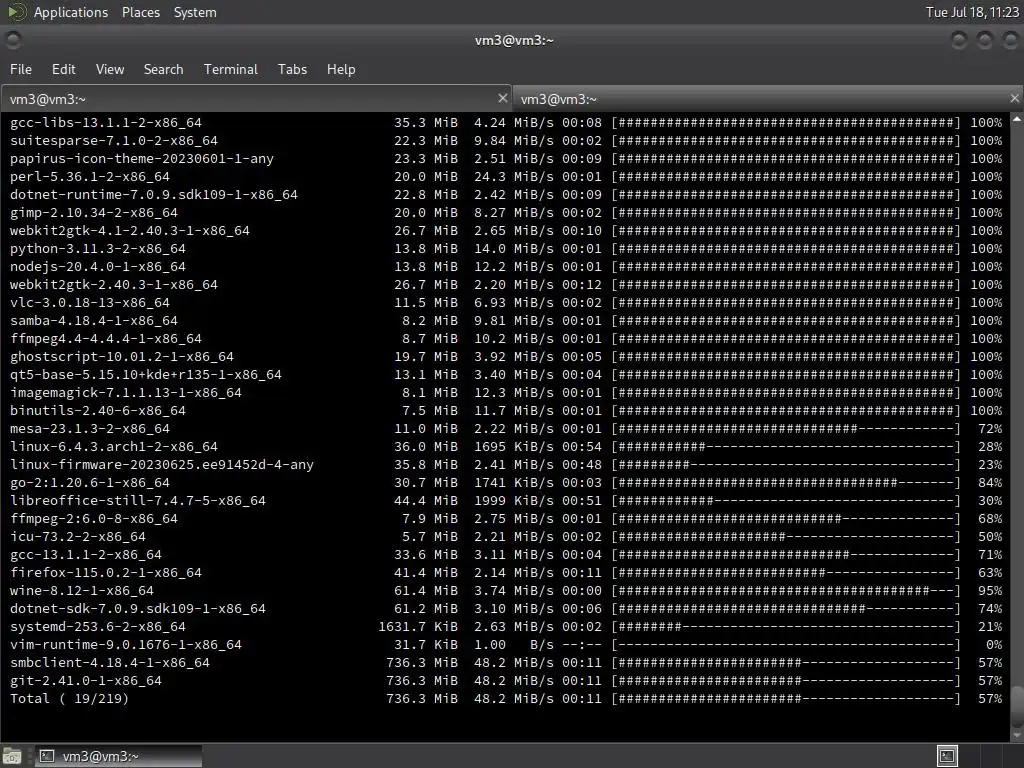Open the File menu in terminal
The width and height of the screenshot is (1024, 768).
coord(21,69)
